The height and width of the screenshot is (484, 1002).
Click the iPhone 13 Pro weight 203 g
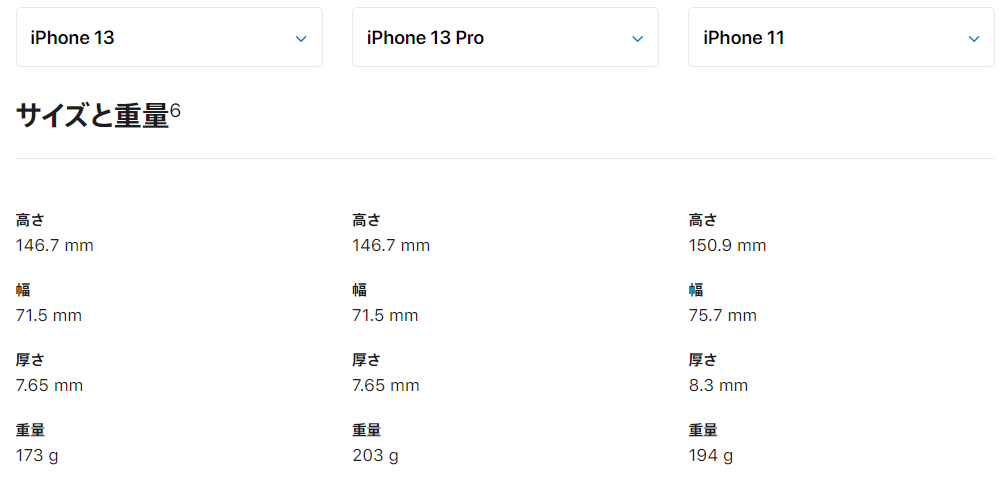[375, 456]
